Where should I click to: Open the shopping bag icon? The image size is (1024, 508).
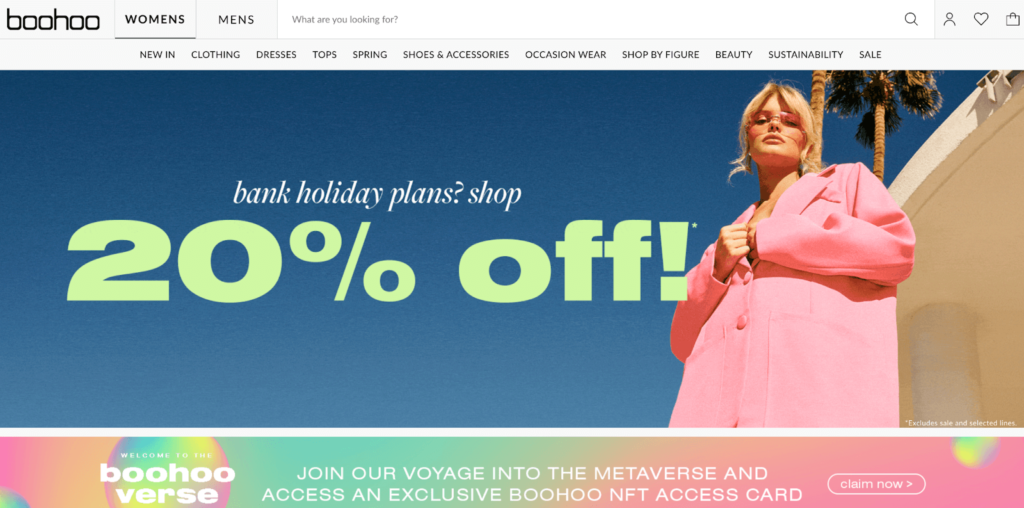(x=1012, y=20)
